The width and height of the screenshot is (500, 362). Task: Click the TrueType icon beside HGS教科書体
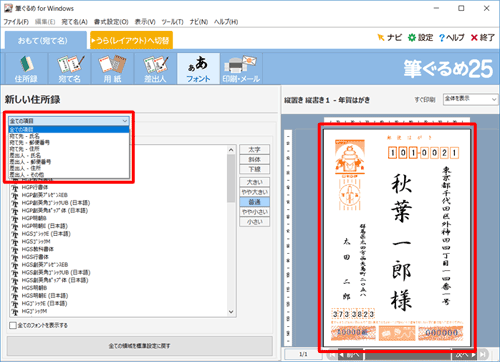pyautogui.click(x=15, y=250)
